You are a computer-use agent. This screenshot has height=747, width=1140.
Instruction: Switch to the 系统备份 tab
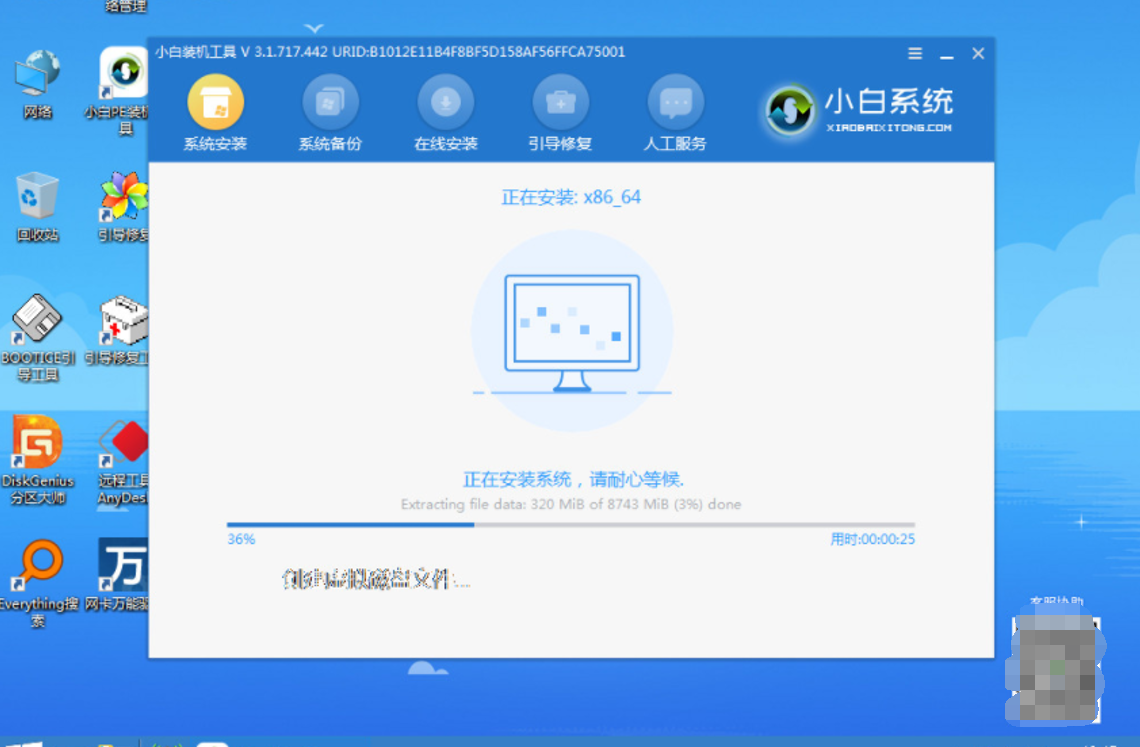330,112
